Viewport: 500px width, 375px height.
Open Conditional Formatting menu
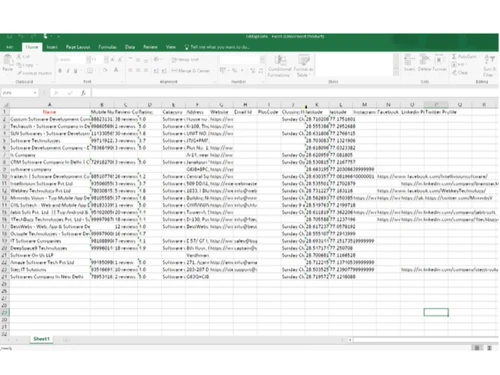(280, 66)
